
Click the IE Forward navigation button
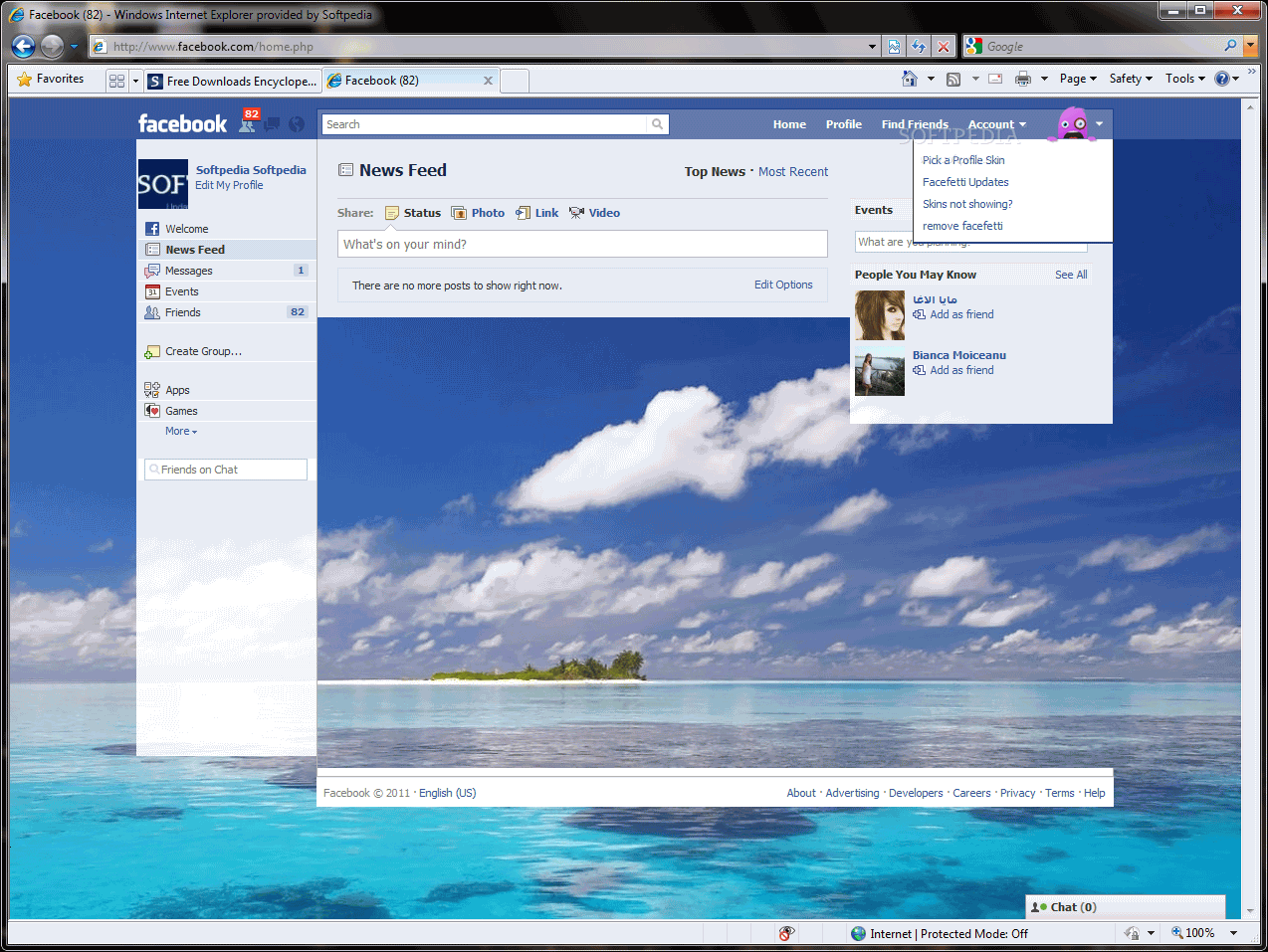pos(52,46)
